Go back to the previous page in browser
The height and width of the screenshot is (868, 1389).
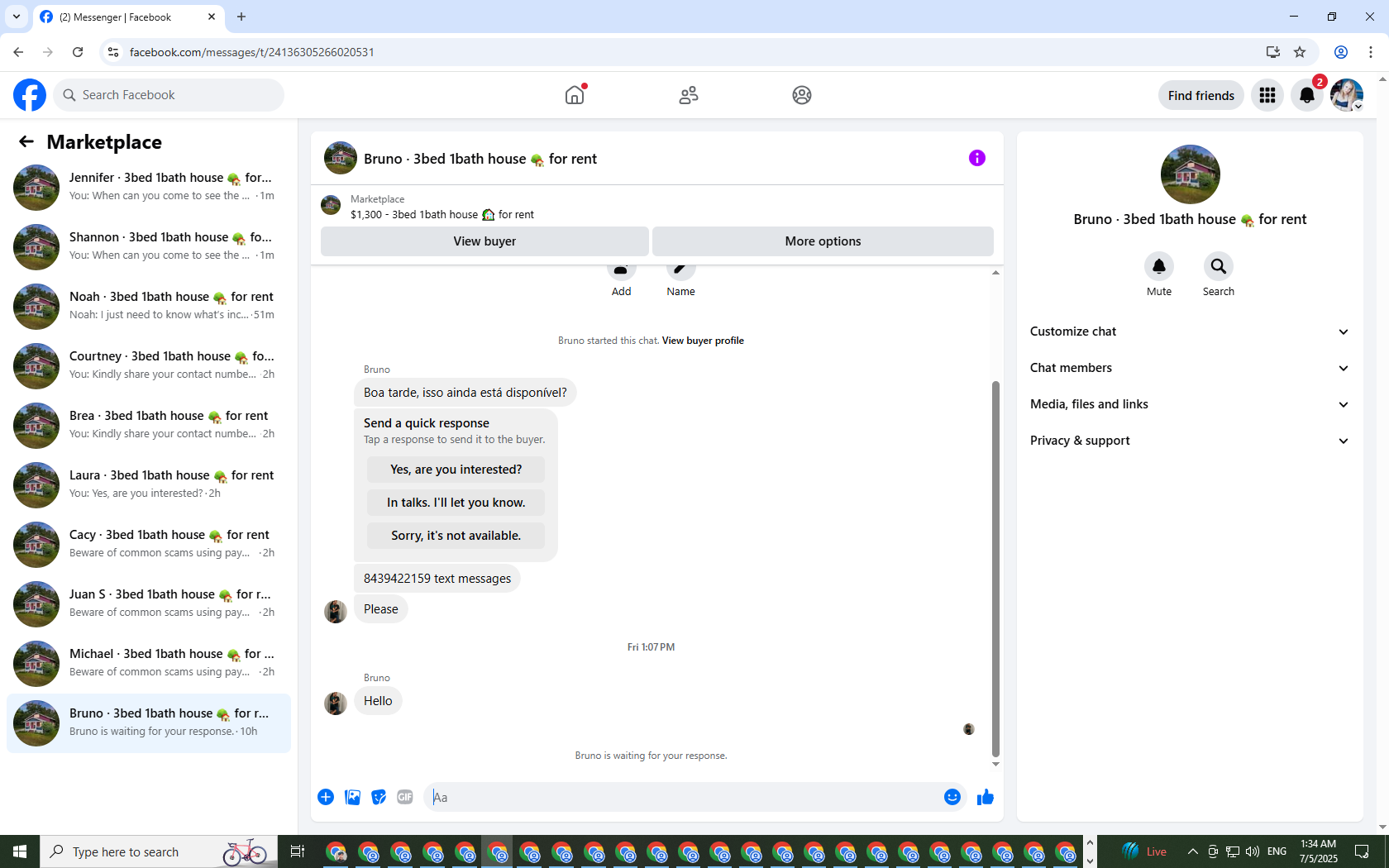[x=18, y=52]
